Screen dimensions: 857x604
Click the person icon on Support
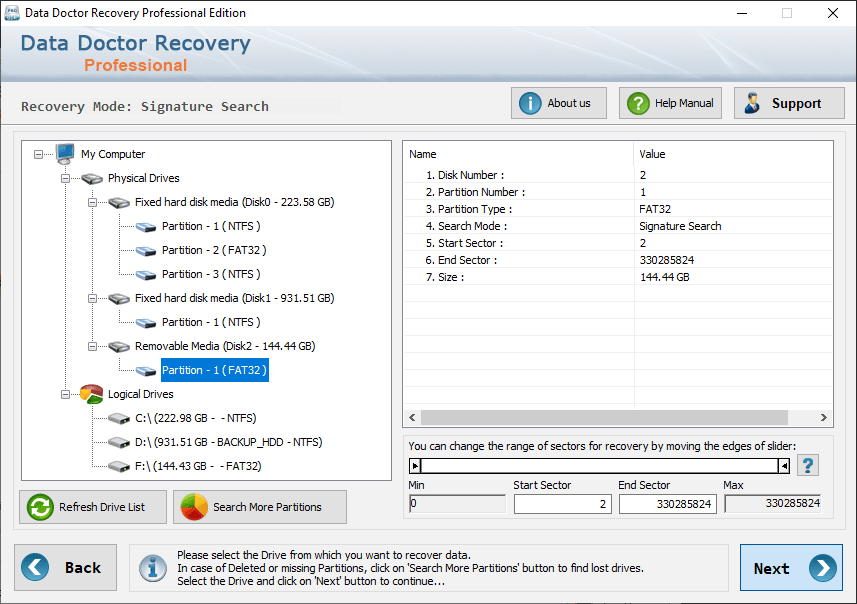pos(752,103)
